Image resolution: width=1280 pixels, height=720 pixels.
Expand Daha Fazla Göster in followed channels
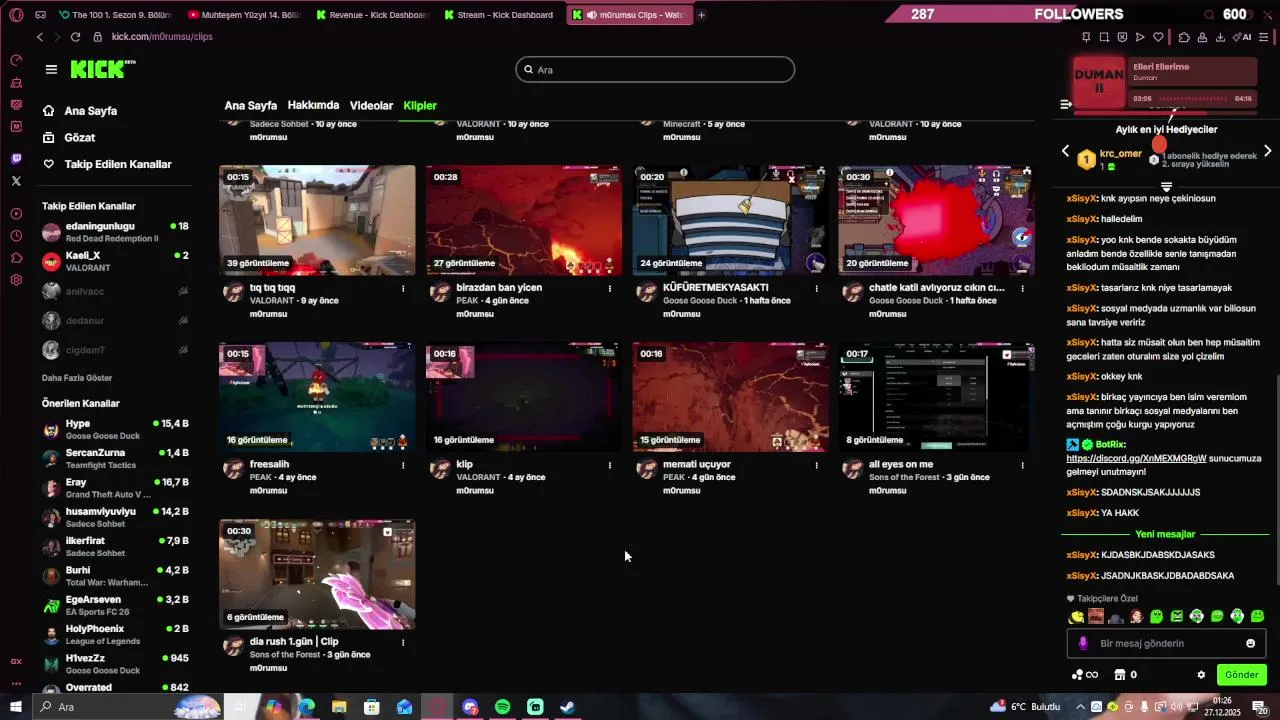tap(77, 378)
